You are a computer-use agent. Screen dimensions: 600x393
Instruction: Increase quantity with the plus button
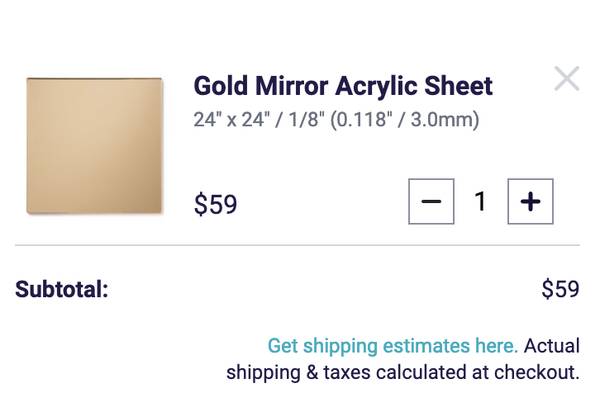530,201
